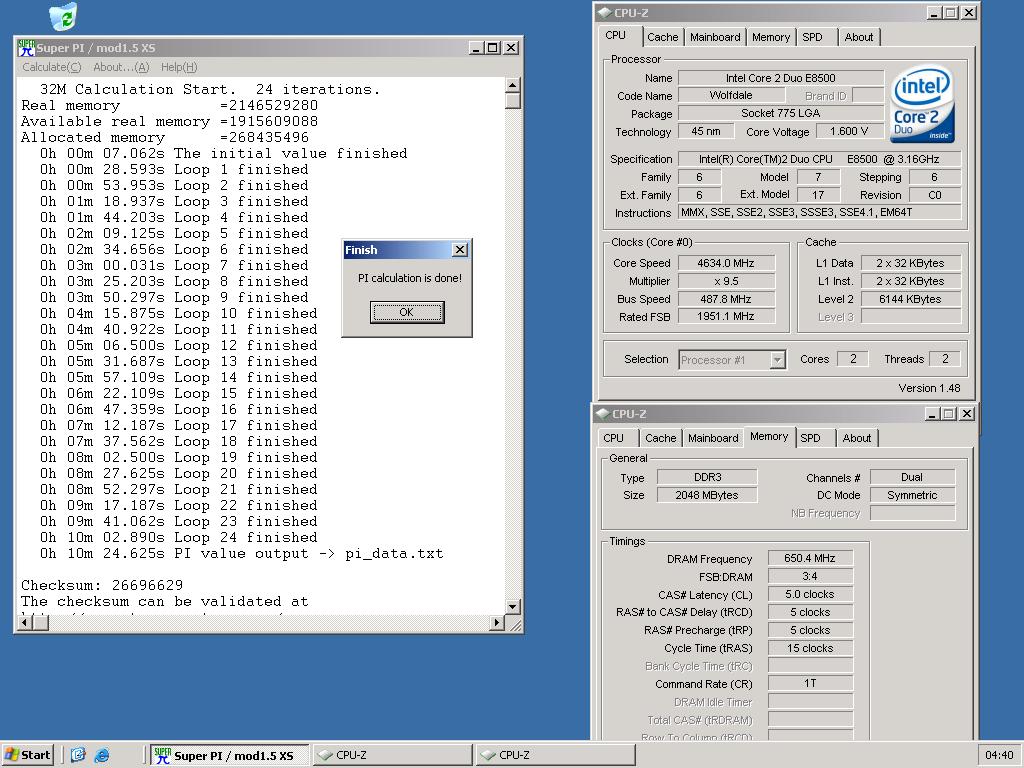The image size is (1024, 768).
Task: Click the memory Size value 2048 MBytes
Action: point(707,495)
